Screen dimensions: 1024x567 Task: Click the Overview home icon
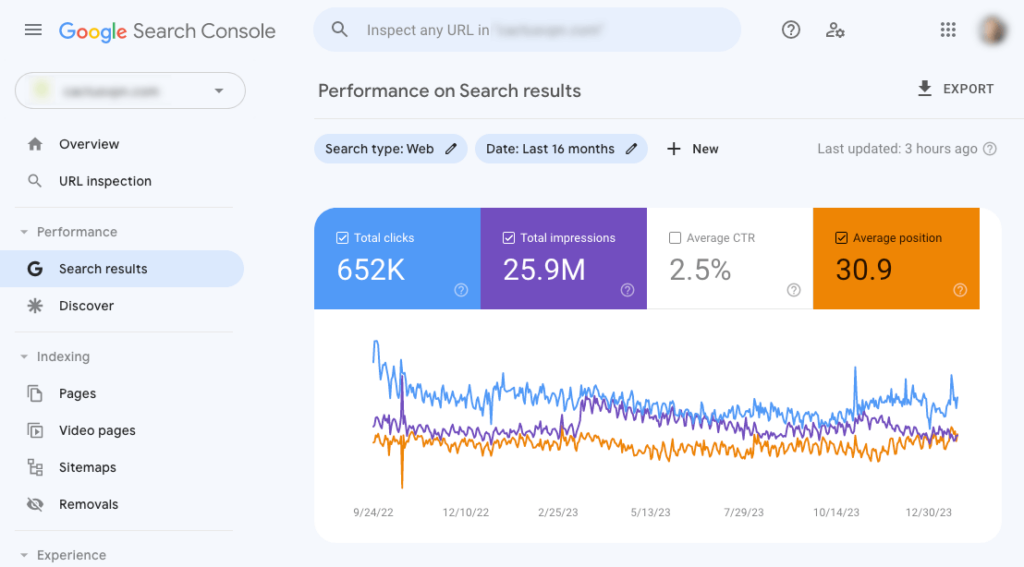[35, 144]
